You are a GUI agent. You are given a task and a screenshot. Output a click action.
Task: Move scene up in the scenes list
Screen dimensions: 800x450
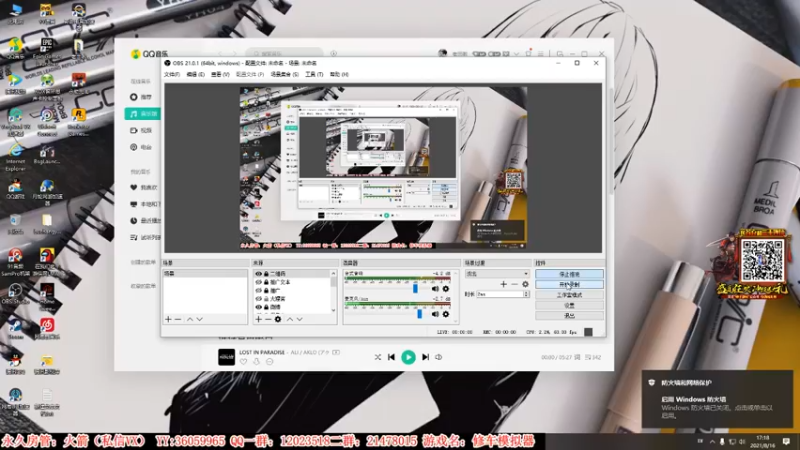click(190, 319)
